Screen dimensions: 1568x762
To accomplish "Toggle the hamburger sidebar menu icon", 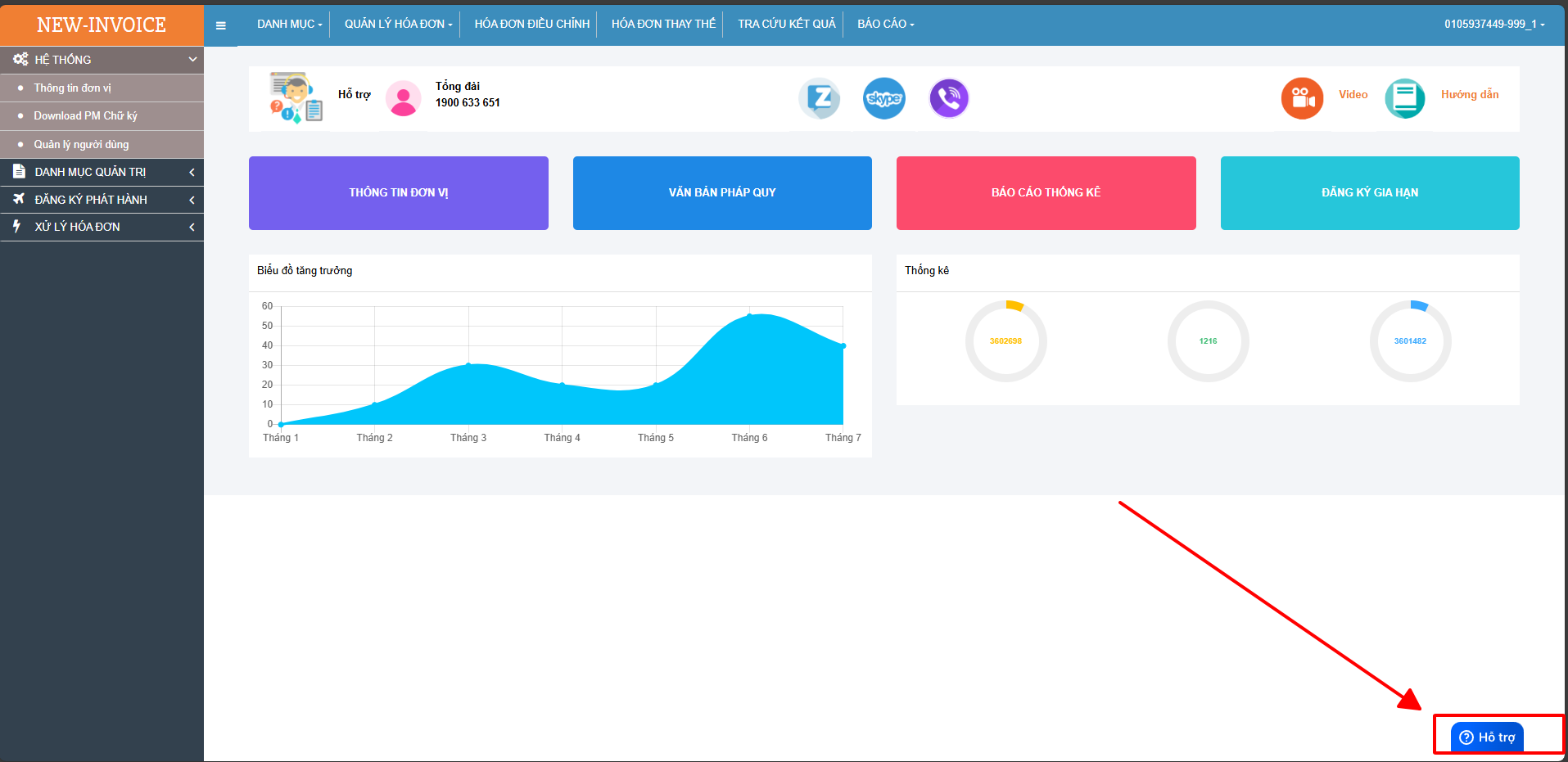I will (x=220, y=25).
